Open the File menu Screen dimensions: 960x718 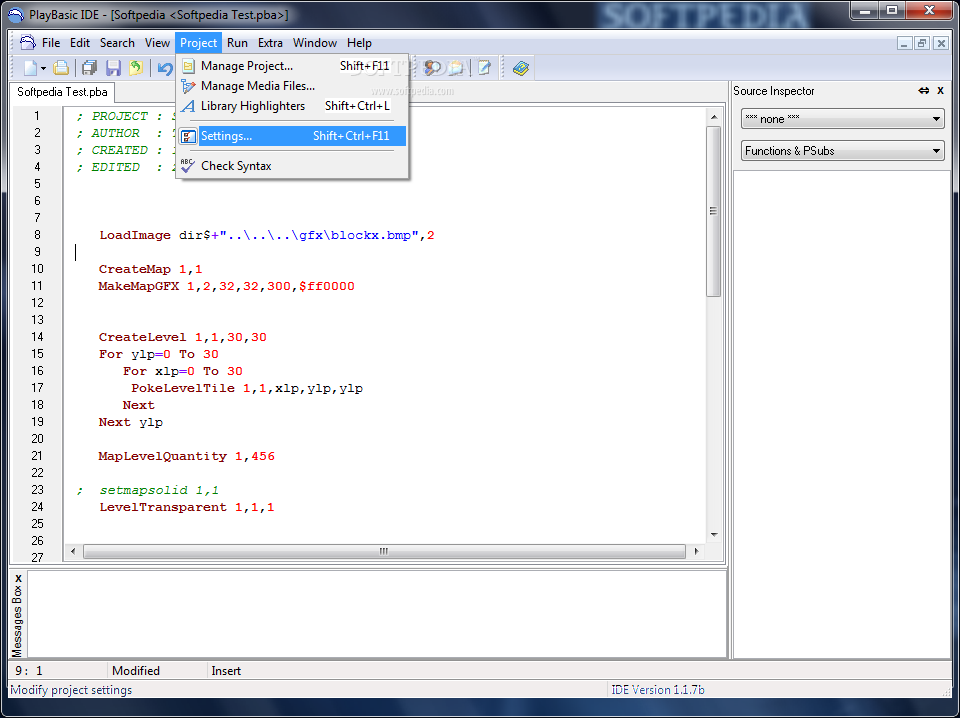pyautogui.click(x=51, y=43)
